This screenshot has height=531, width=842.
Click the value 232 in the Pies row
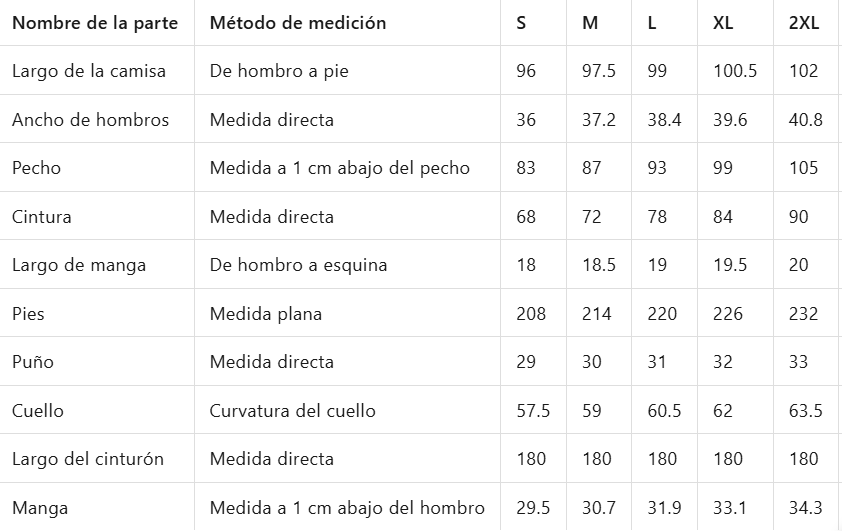click(x=803, y=314)
